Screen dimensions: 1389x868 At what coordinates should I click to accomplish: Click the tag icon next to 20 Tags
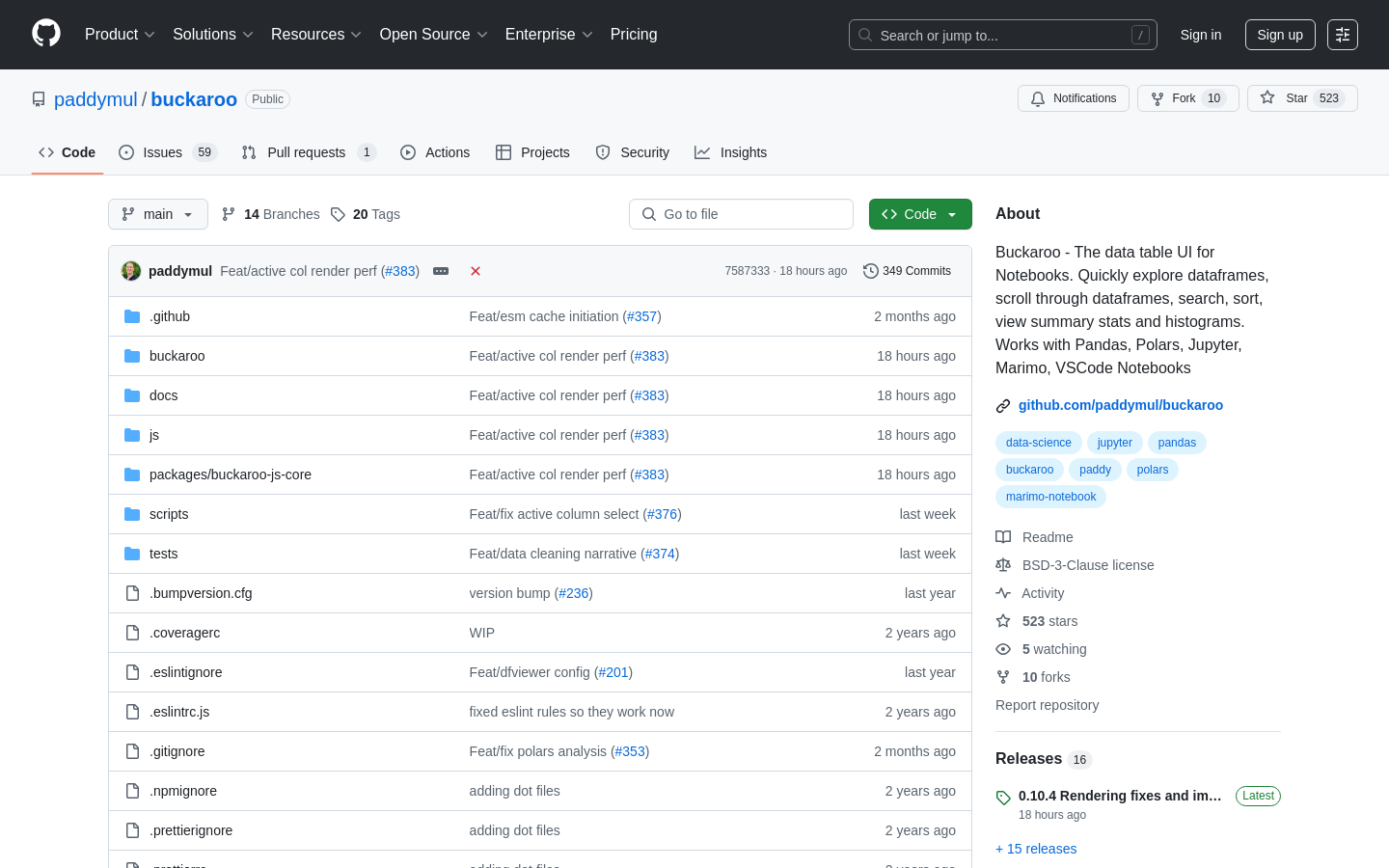click(338, 214)
